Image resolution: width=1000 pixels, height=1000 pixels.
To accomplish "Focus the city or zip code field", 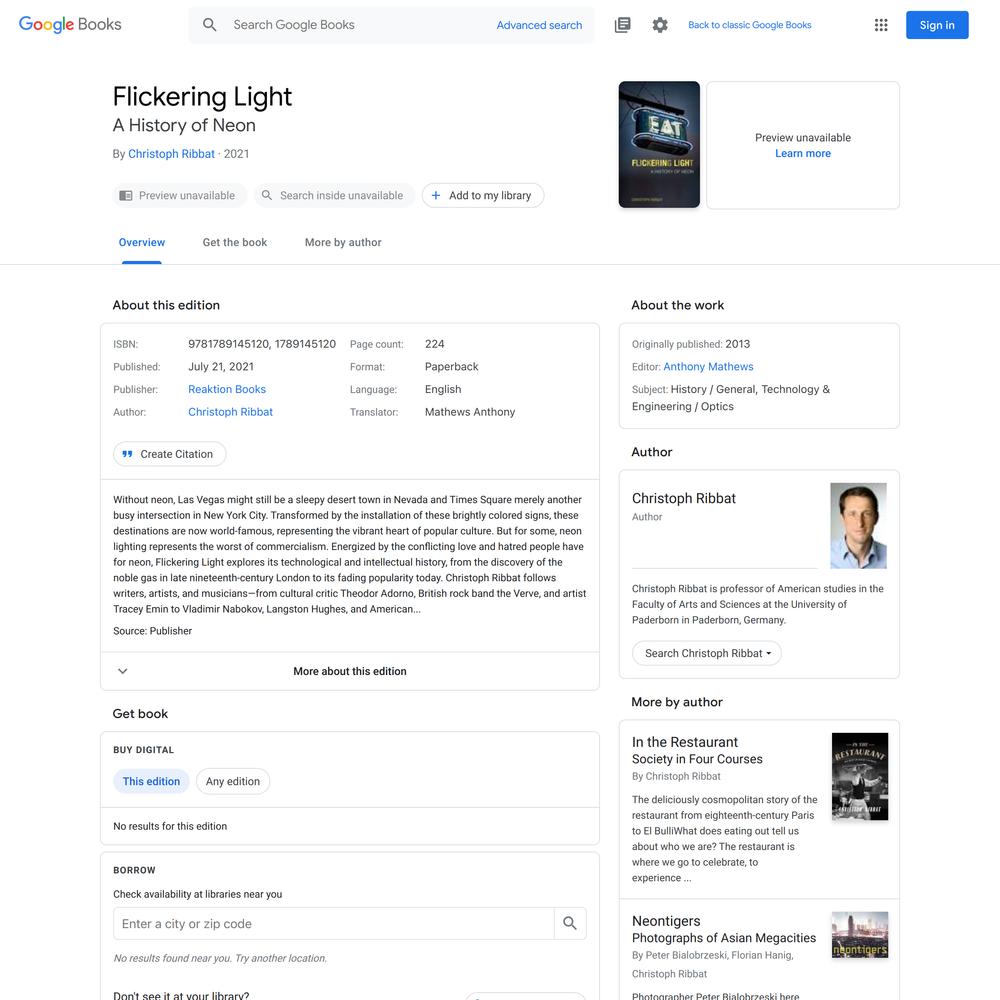I will click(x=334, y=923).
